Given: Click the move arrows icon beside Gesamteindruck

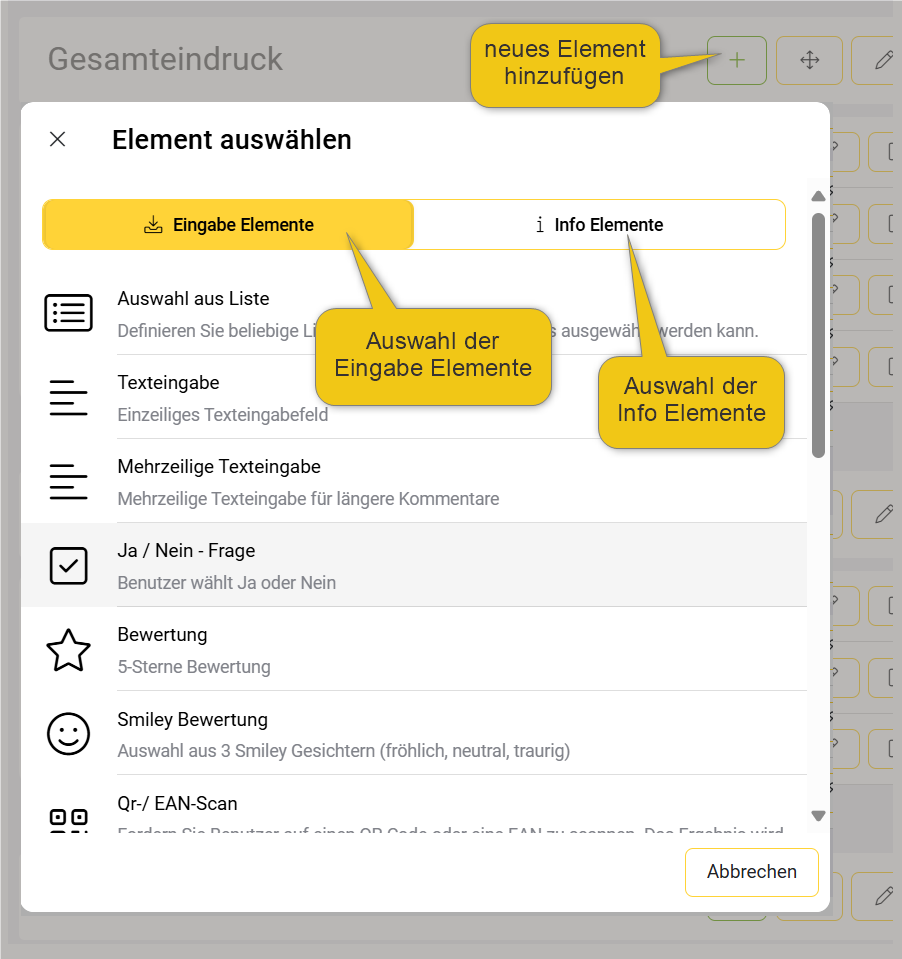Looking at the screenshot, I should [809, 60].
